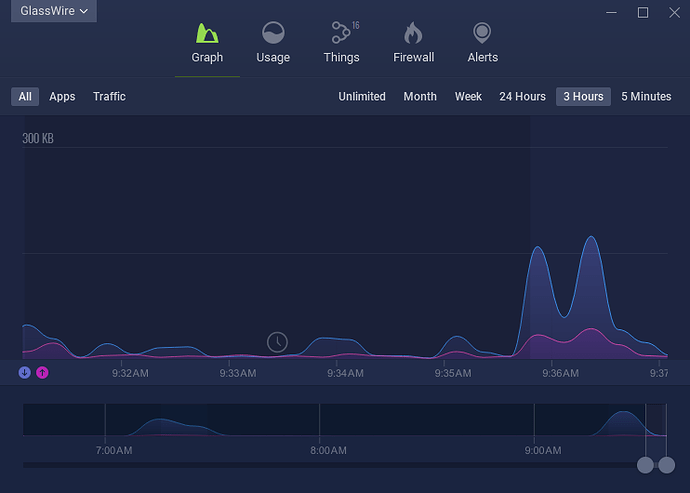Click the left timeline range slider handle
The image size is (690, 493).
pos(645,465)
